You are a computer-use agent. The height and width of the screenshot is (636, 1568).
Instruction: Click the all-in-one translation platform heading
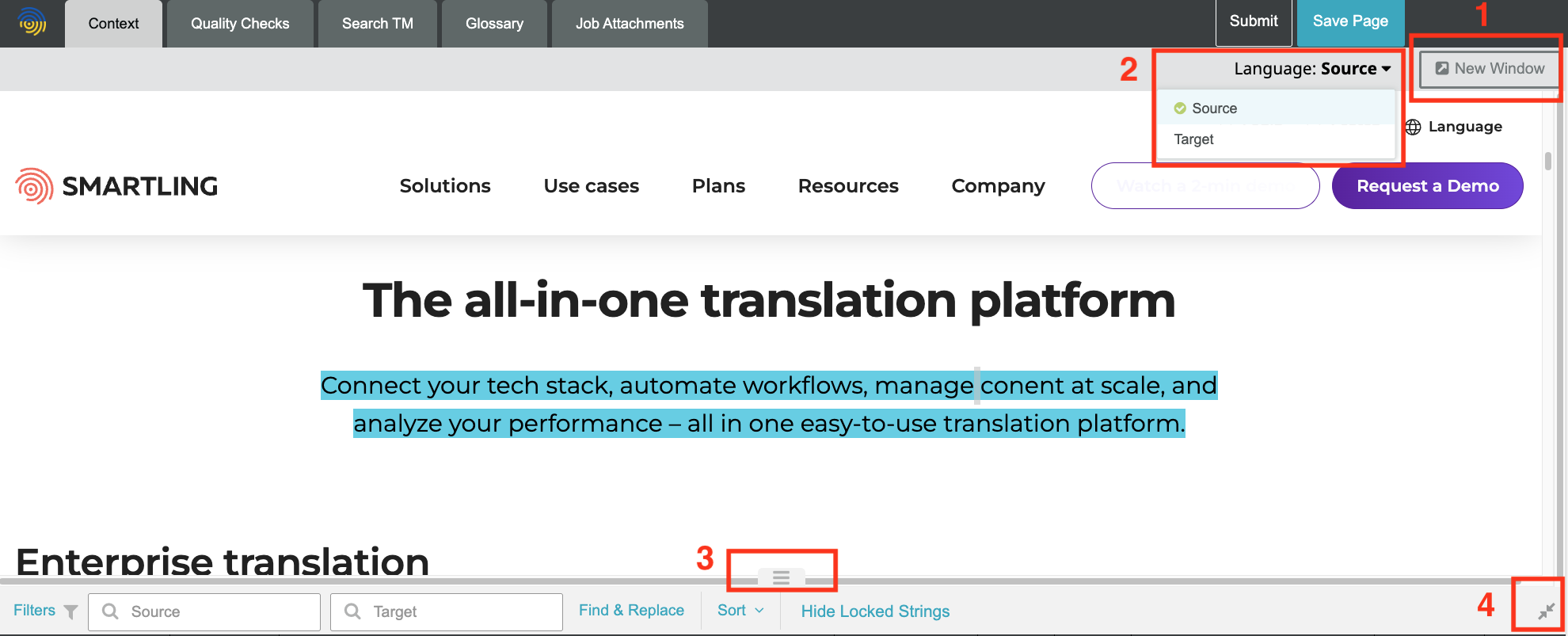pyautogui.click(x=769, y=300)
